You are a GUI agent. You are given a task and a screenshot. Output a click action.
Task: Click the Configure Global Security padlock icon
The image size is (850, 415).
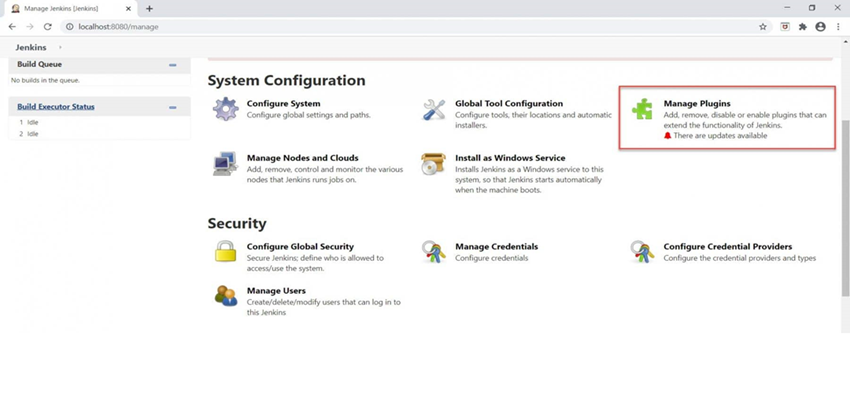tap(226, 252)
